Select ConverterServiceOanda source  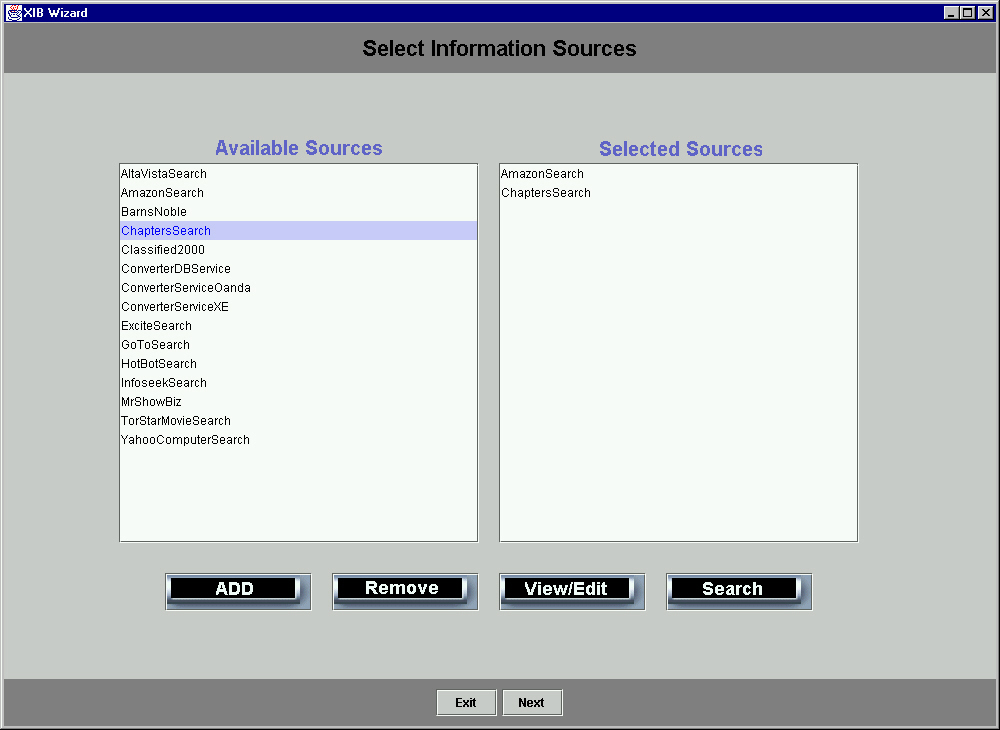298,288
